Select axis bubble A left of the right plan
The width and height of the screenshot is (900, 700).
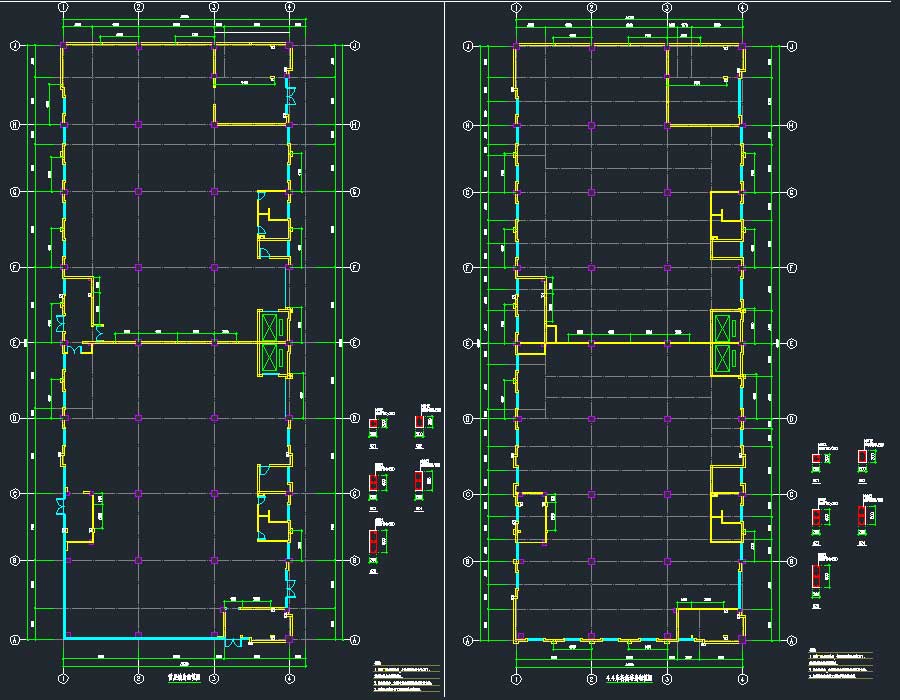point(467,640)
